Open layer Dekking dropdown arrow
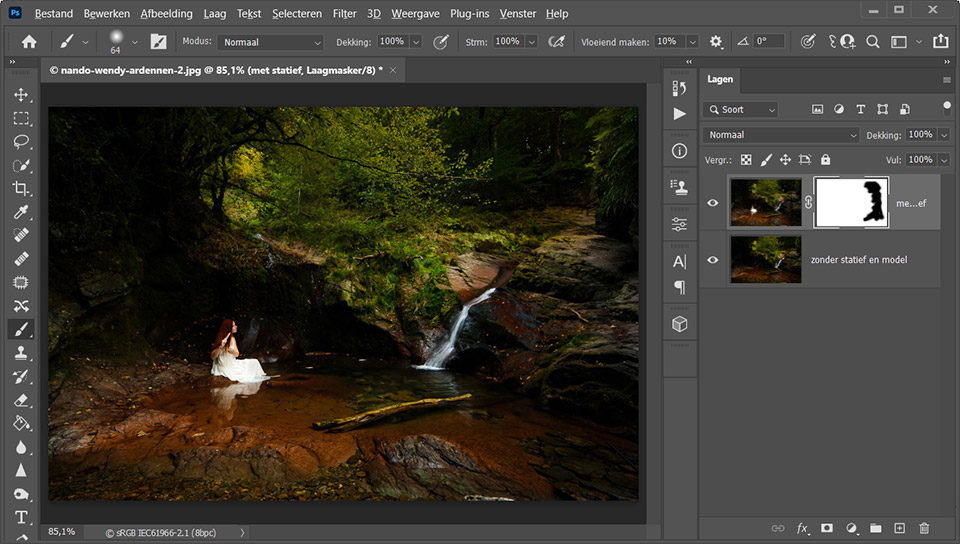This screenshot has height=544, width=960. pos(944,135)
